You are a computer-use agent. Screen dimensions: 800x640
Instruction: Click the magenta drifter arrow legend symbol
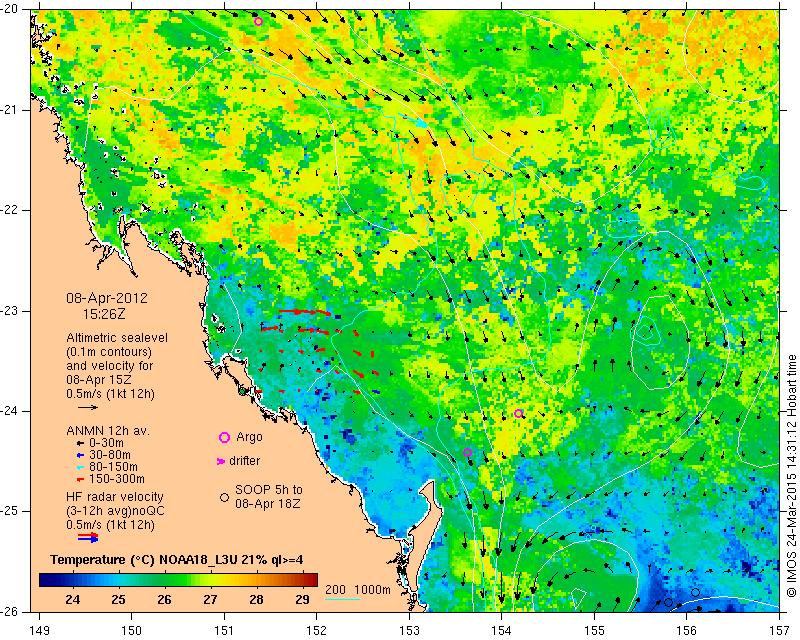coord(220,461)
